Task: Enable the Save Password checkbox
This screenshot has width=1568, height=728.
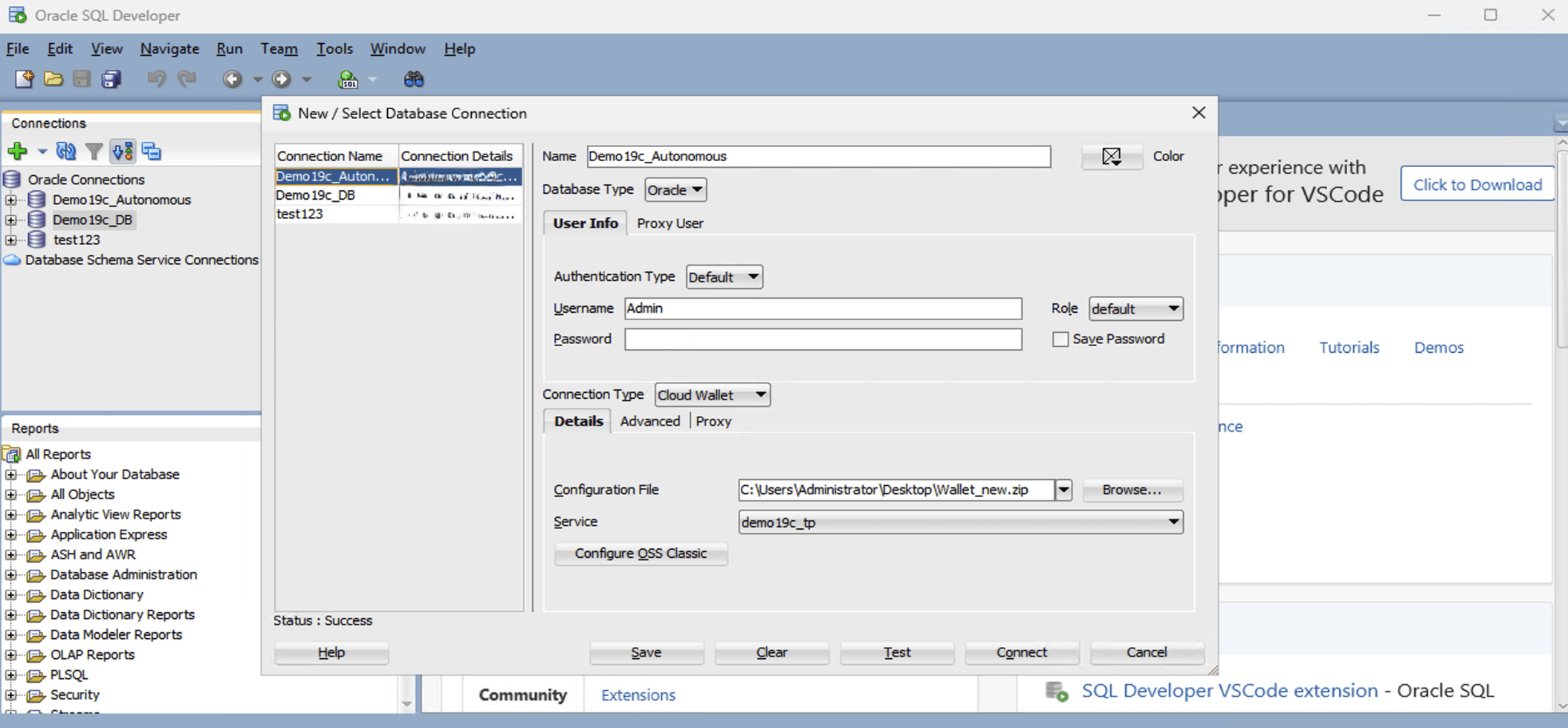Action: pyautogui.click(x=1060, y=339)
